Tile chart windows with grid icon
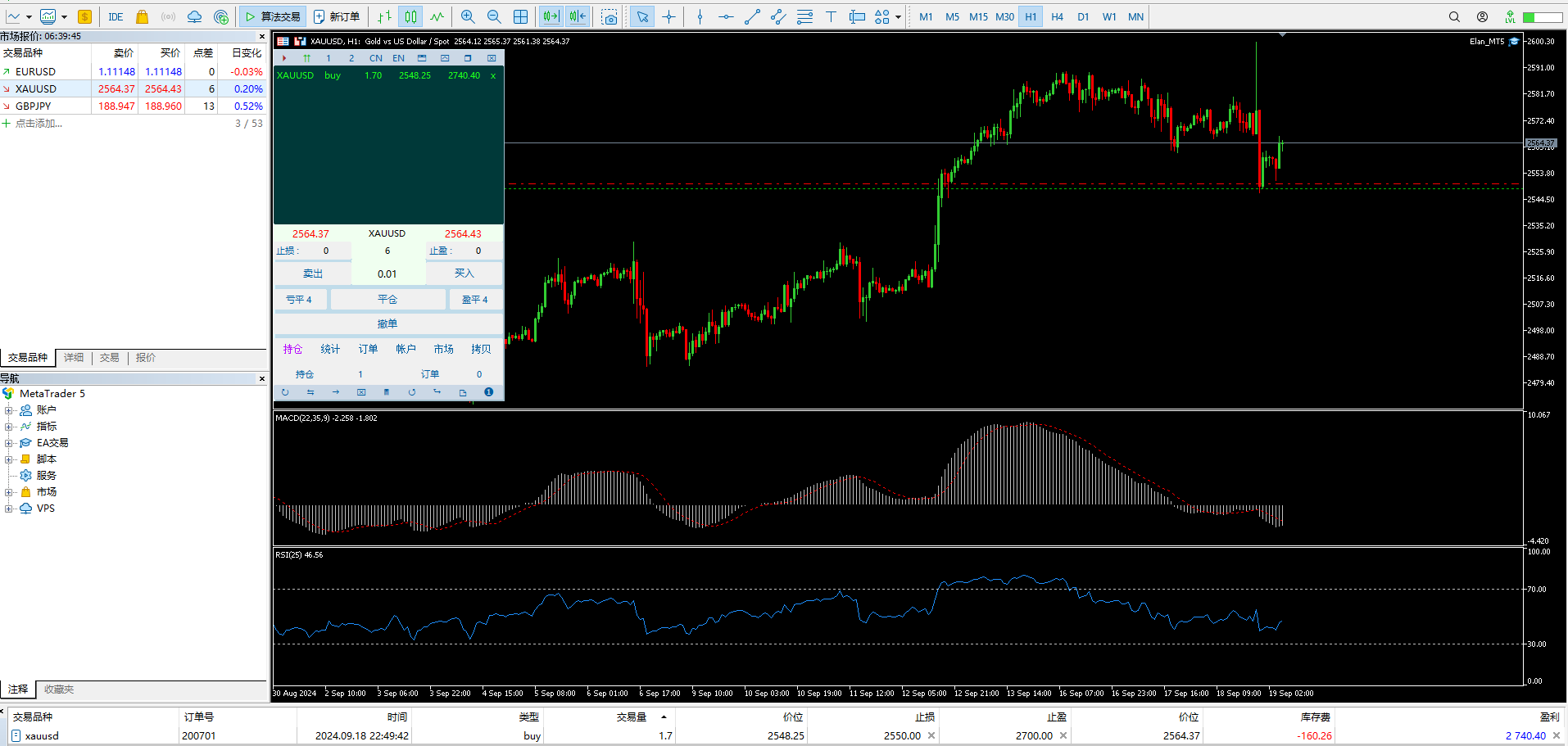The image size is (1568, 746). (520, 16)
